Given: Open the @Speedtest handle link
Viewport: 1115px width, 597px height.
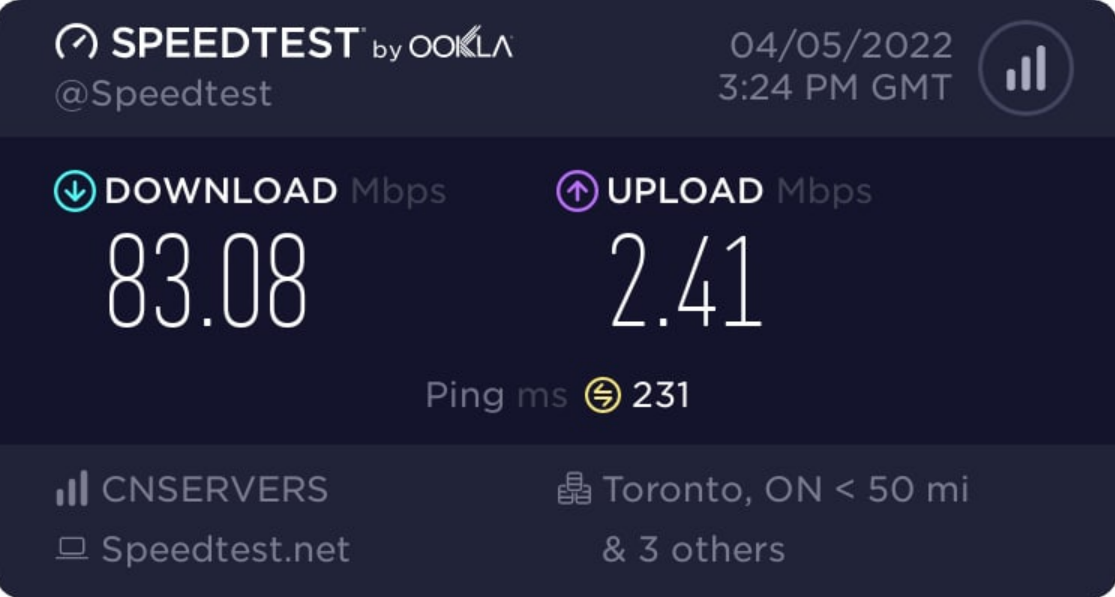Looking at the screenshot, I should tap(163, 93).
